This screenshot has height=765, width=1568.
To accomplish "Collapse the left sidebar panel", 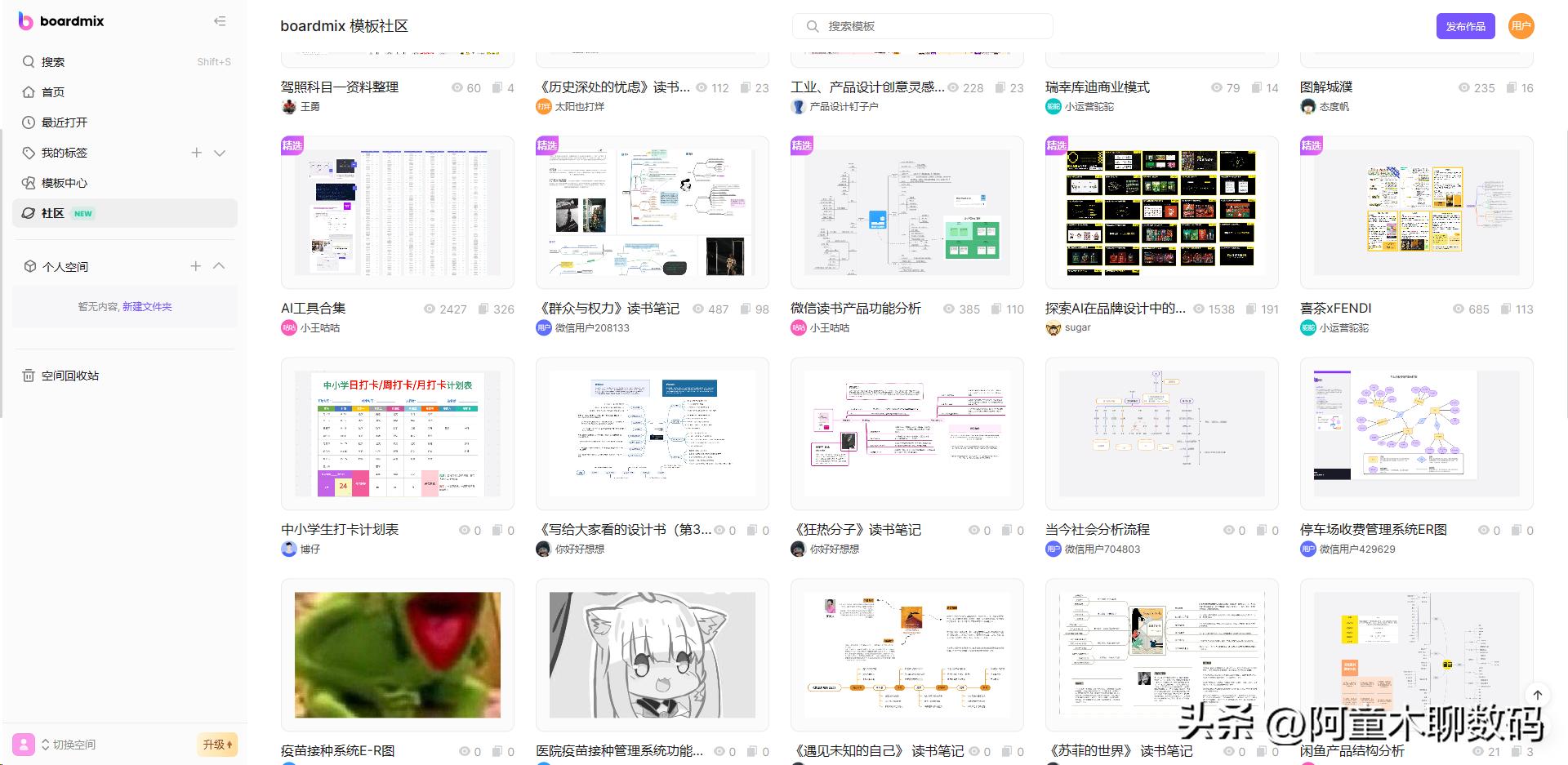I will pyautogui.click(x=219, y=21).
